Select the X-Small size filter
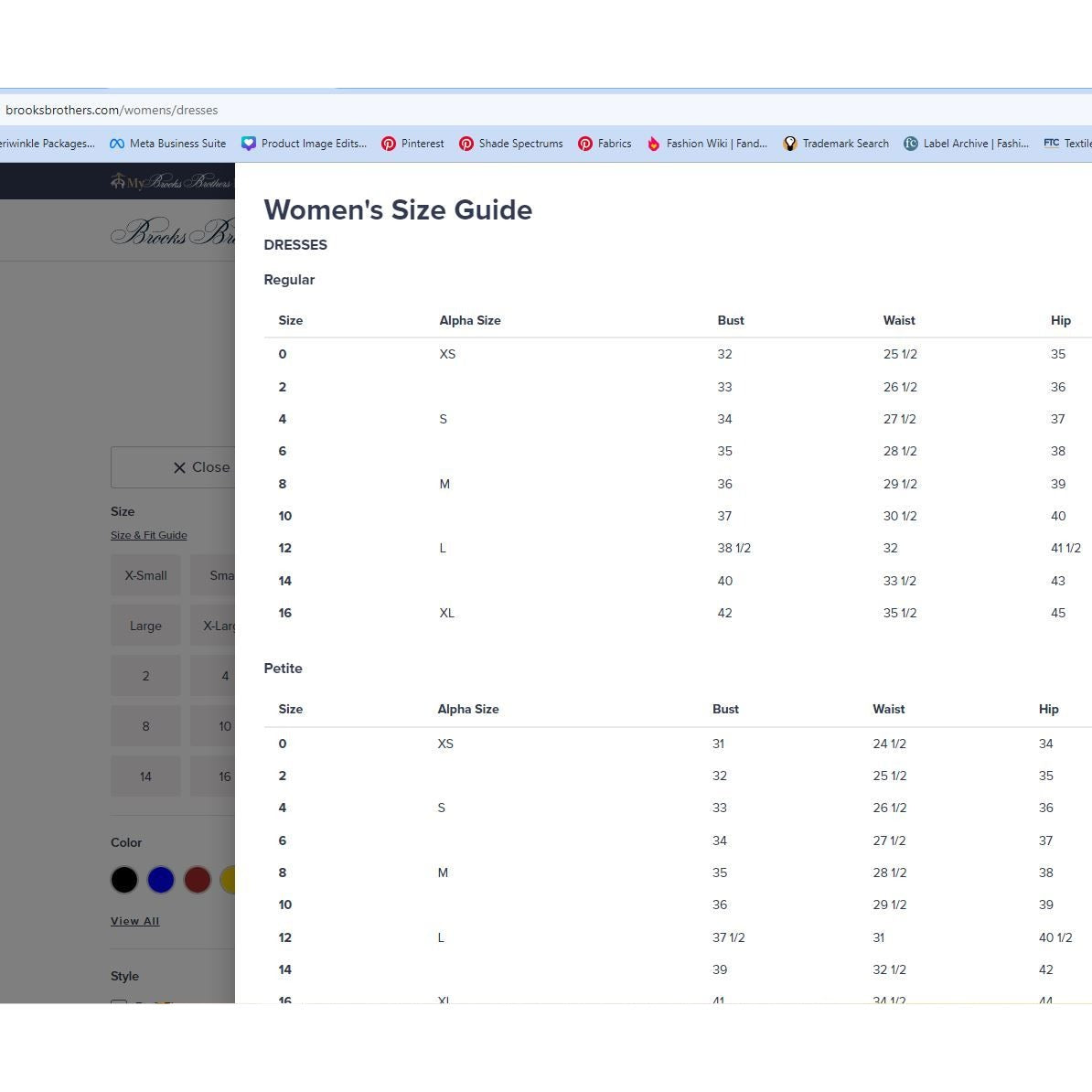 pyautogui.click(x=145, y=575)
